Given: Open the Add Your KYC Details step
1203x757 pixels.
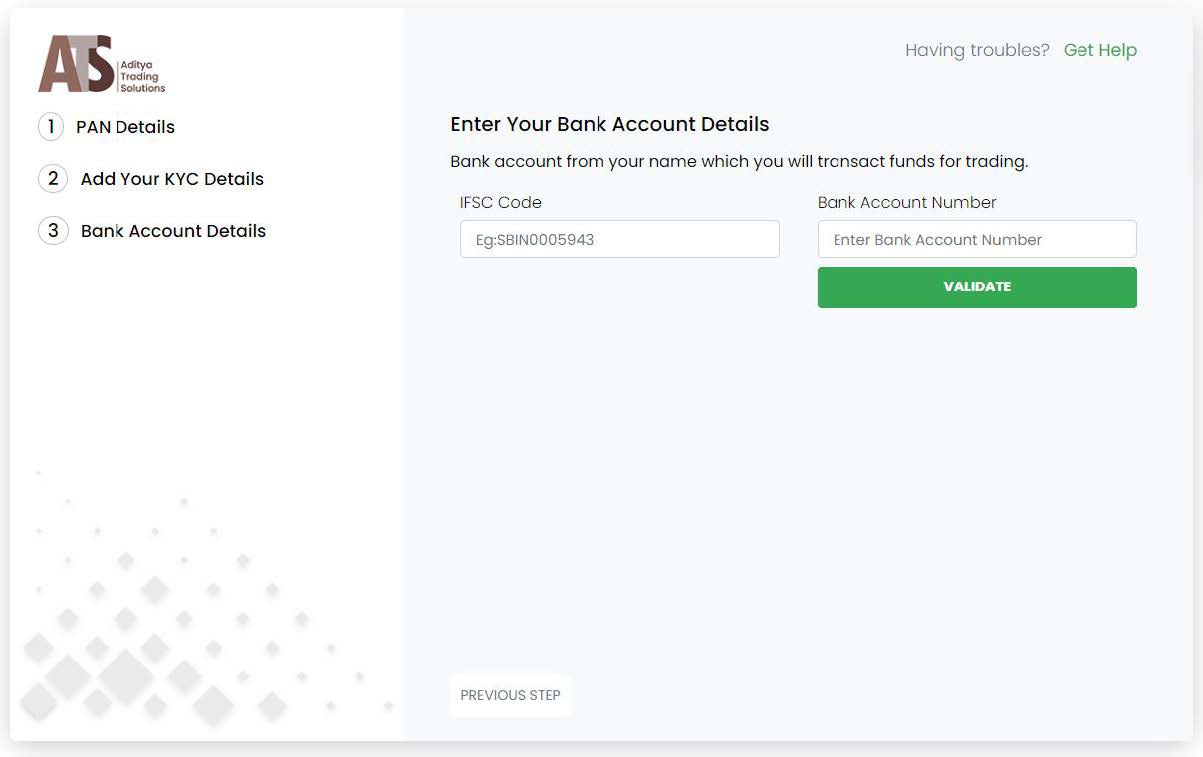Looking at the screenshot, I should [x=172, y=179].
